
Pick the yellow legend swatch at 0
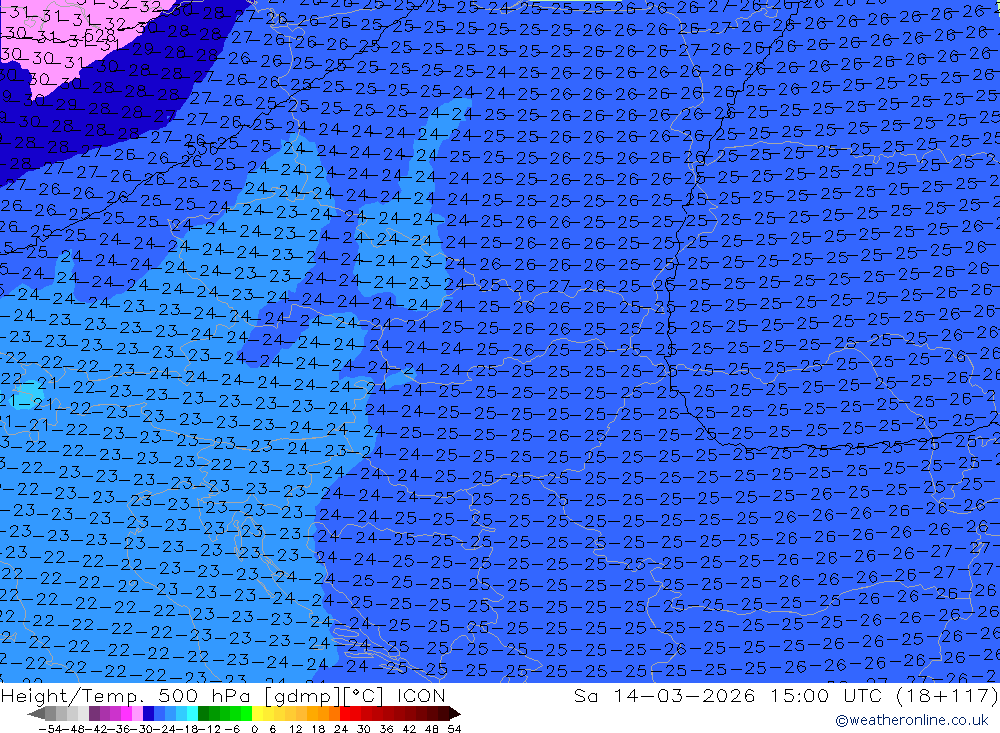[x=257, y=713]
